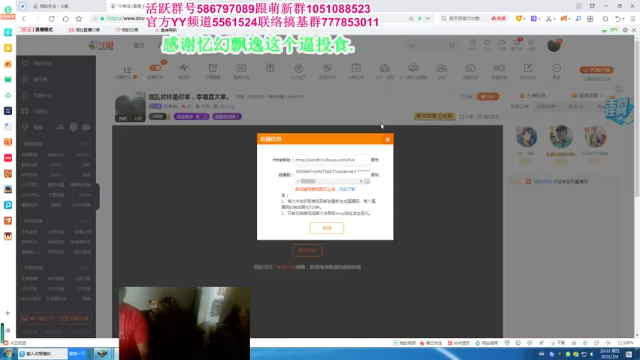Open the green mail sidebar icon

click(x=8, y=80)
